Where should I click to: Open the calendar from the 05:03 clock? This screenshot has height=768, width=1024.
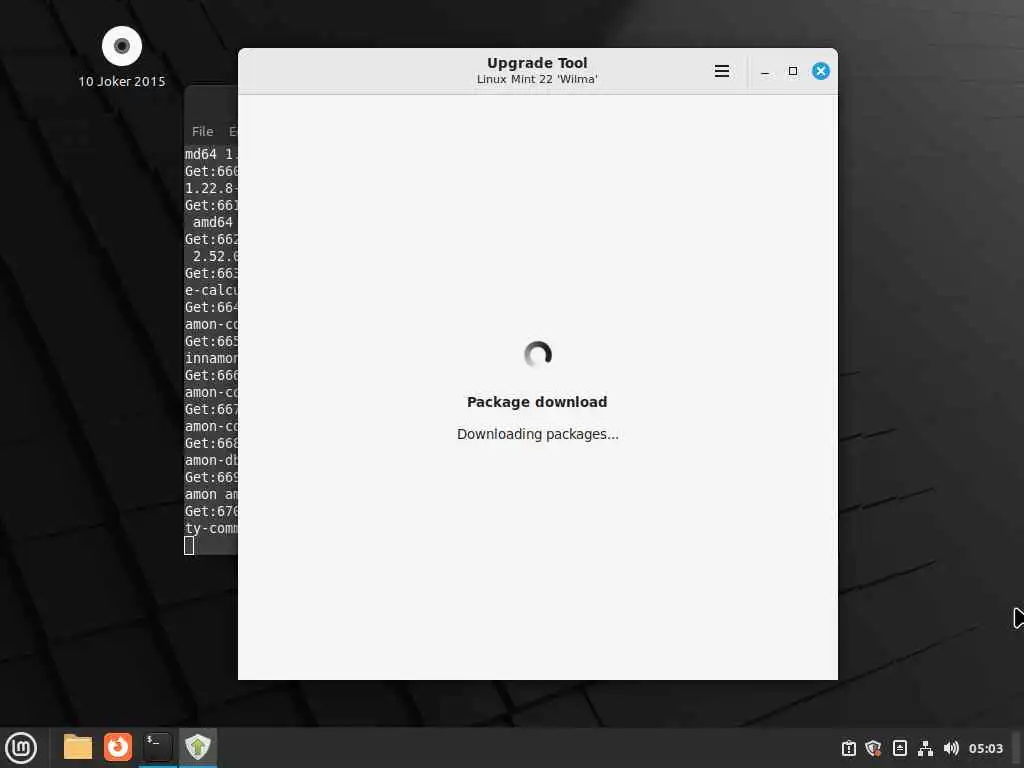tap(985, 748)
